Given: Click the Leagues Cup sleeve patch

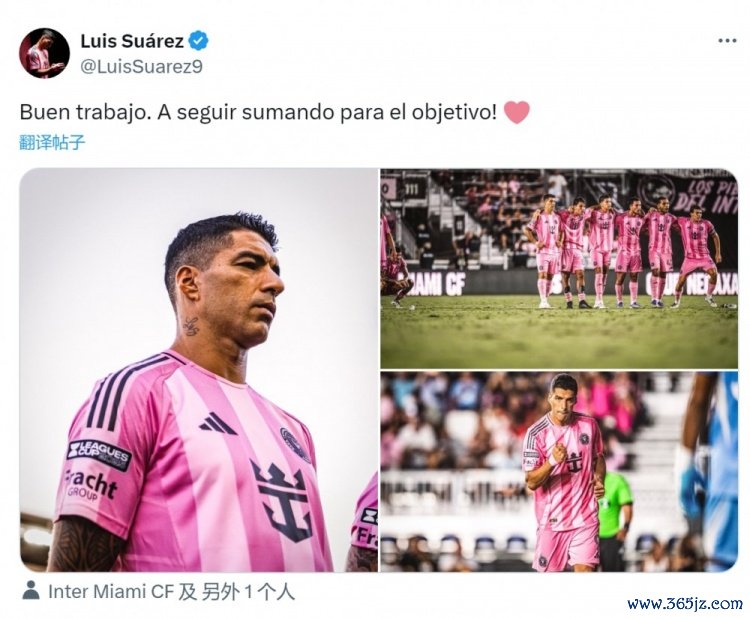Looking at the screenshot, I should (99, 454).
